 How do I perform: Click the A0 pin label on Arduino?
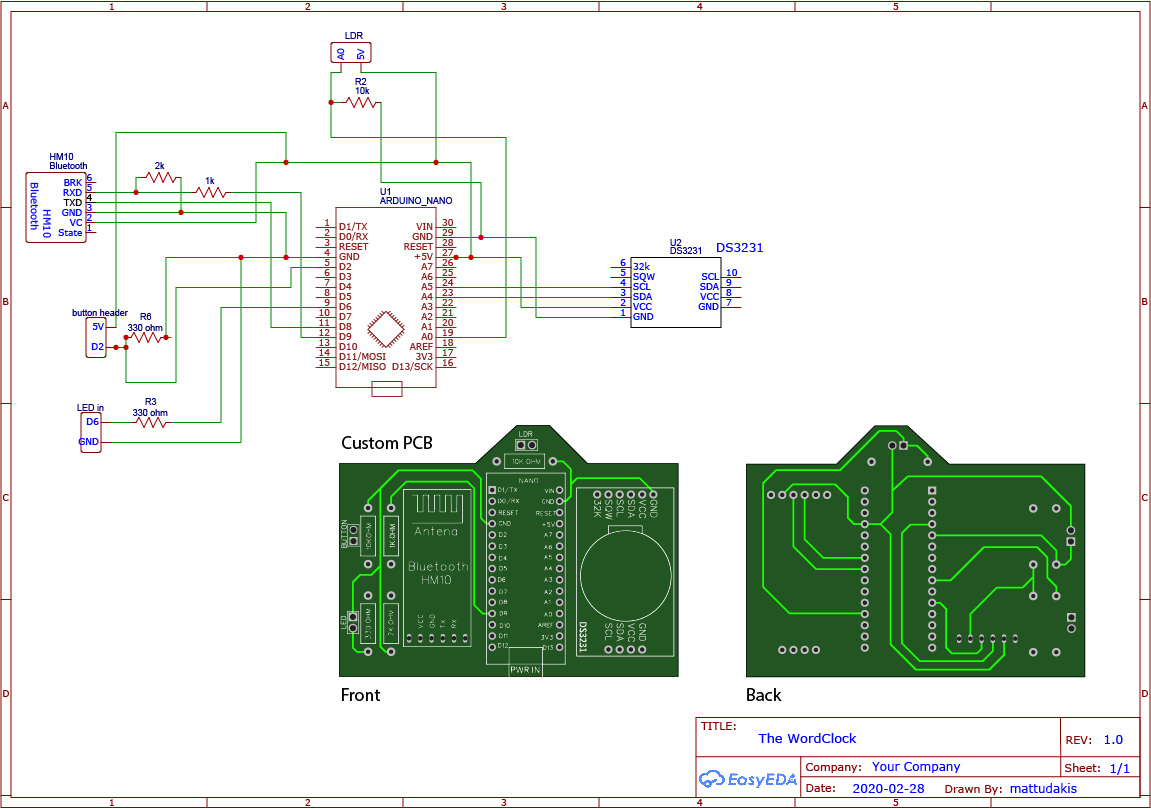click(x=426, y=337)
